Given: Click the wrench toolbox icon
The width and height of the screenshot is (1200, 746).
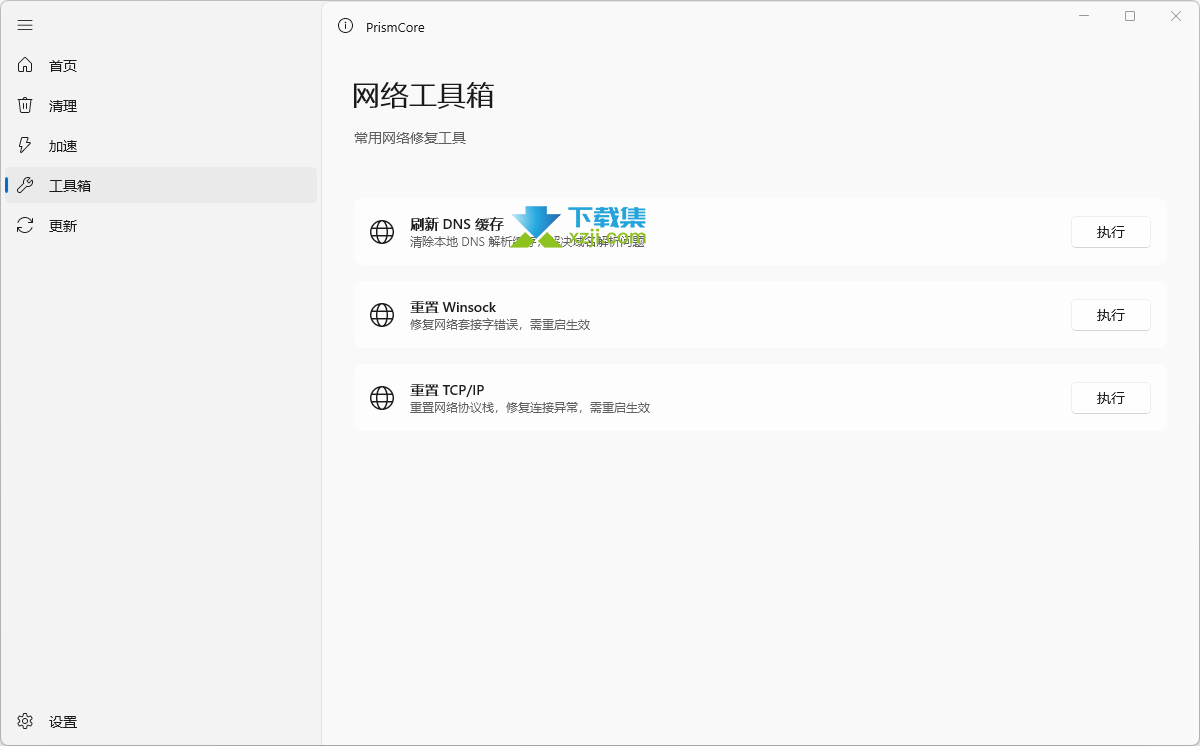Looking at the screenshot, I should coord(25,185).
